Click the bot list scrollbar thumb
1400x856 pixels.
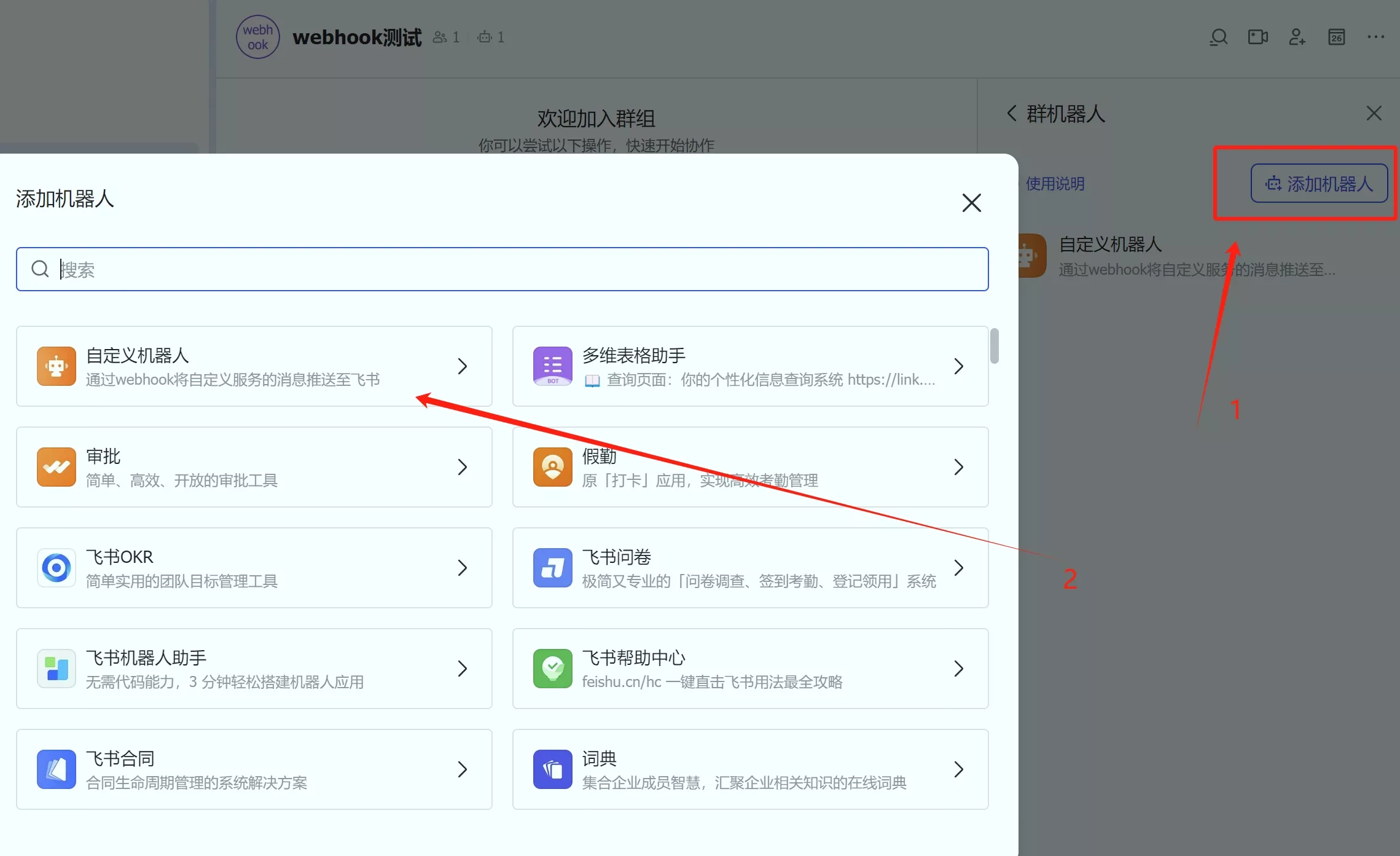[994, 346]
